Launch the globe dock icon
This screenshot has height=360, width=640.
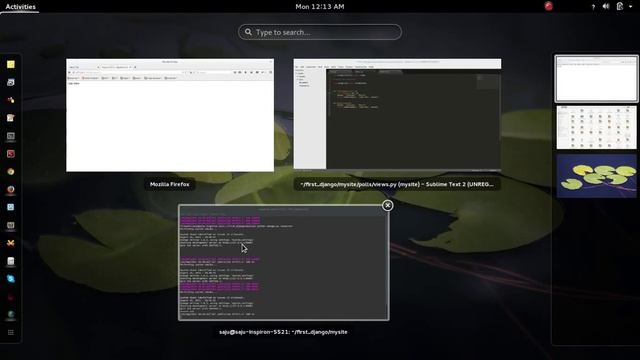11,314
